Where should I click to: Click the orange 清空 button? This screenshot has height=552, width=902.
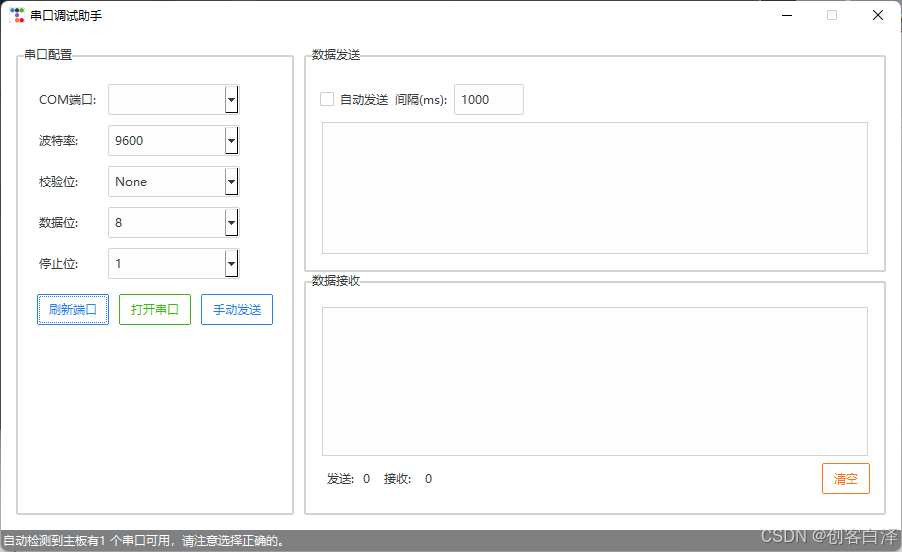tap(846, 478)
